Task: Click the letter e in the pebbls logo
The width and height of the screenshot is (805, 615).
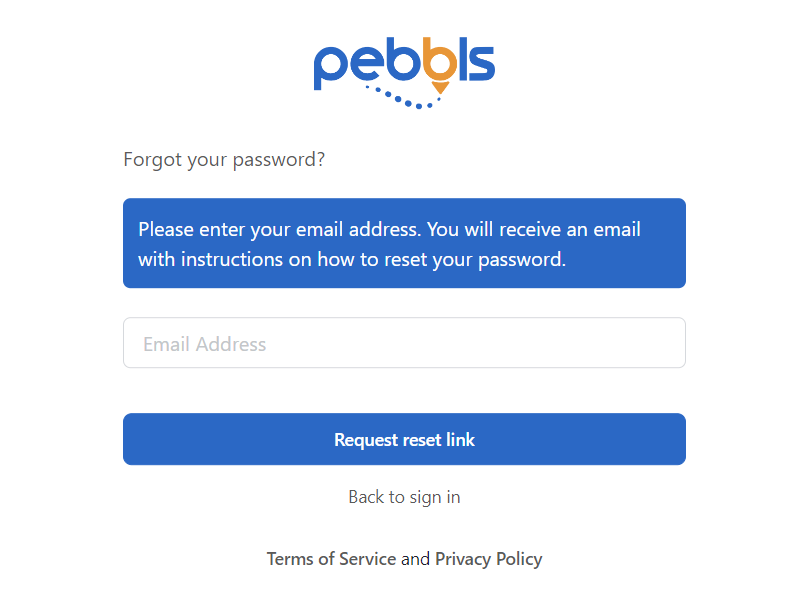Action: pyautogui.click(x=367, y=64)
